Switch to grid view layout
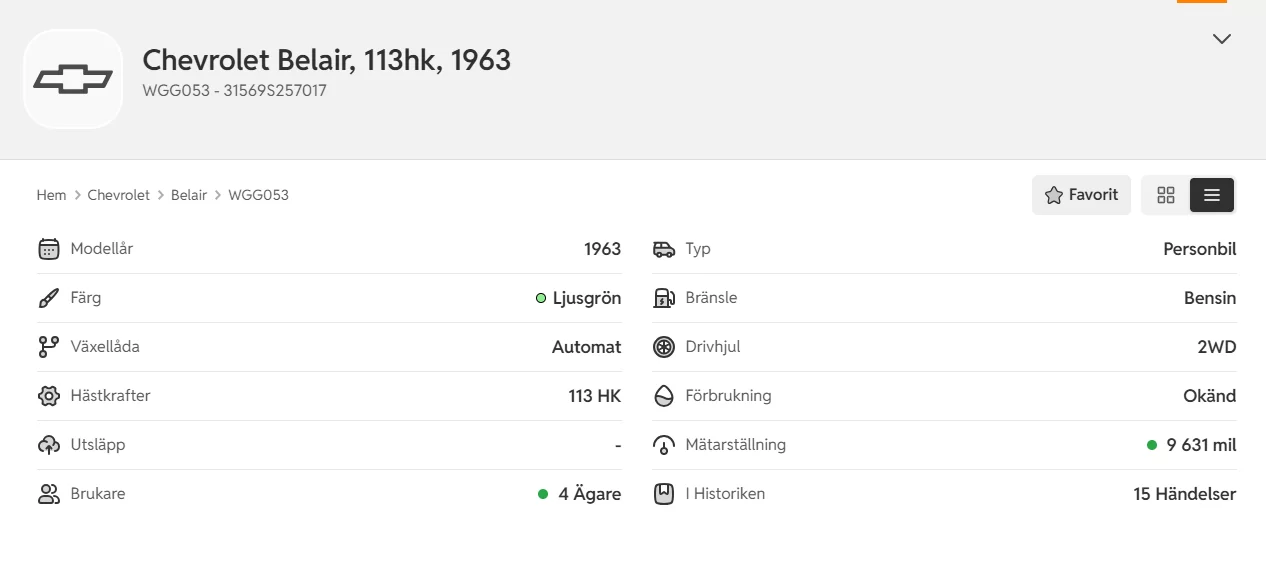 [1166, 195]
